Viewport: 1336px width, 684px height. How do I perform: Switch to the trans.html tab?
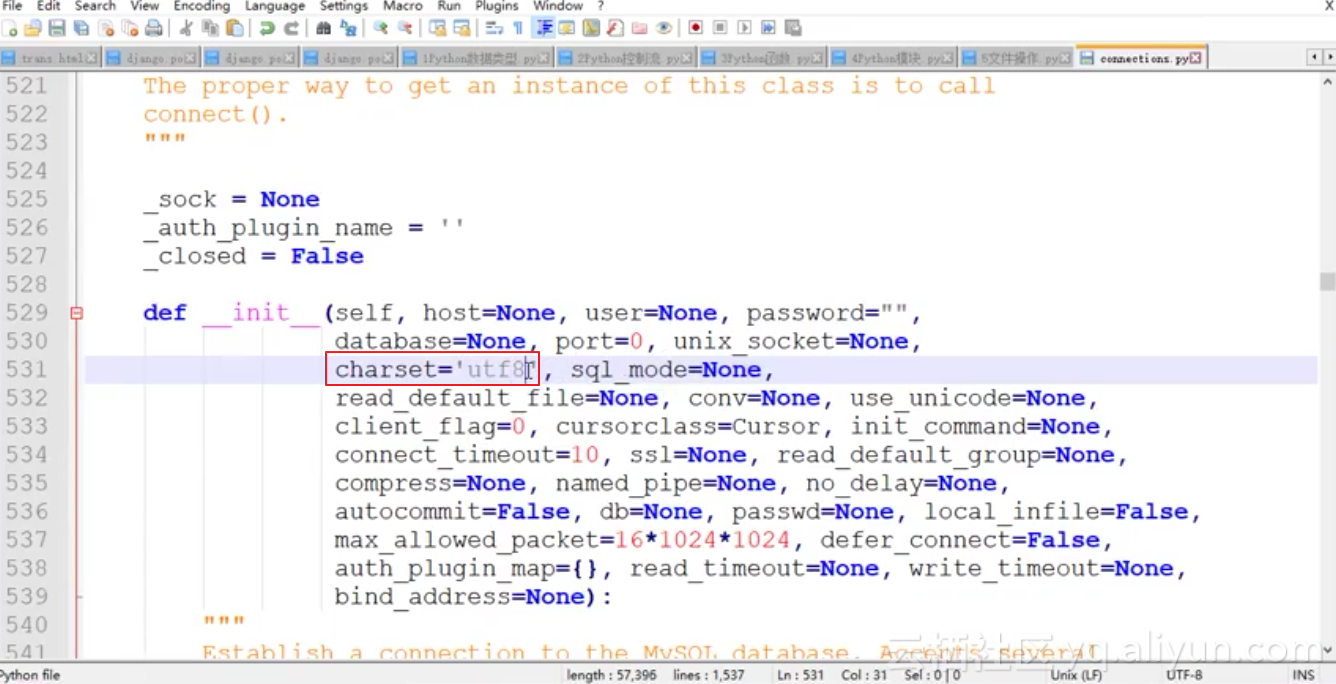(x=50, y=58)
